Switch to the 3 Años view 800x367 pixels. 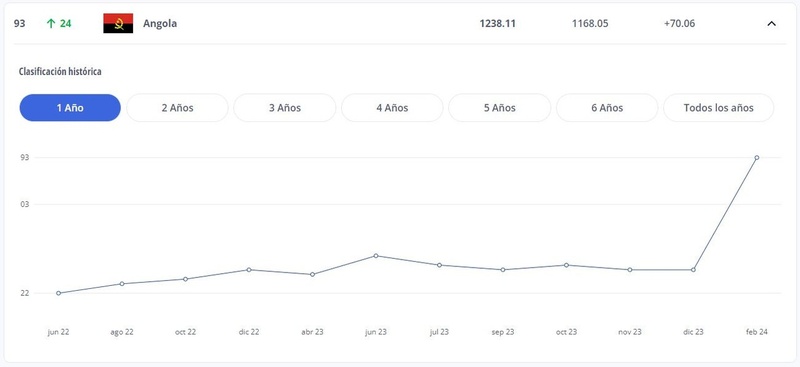coord(285,108)
